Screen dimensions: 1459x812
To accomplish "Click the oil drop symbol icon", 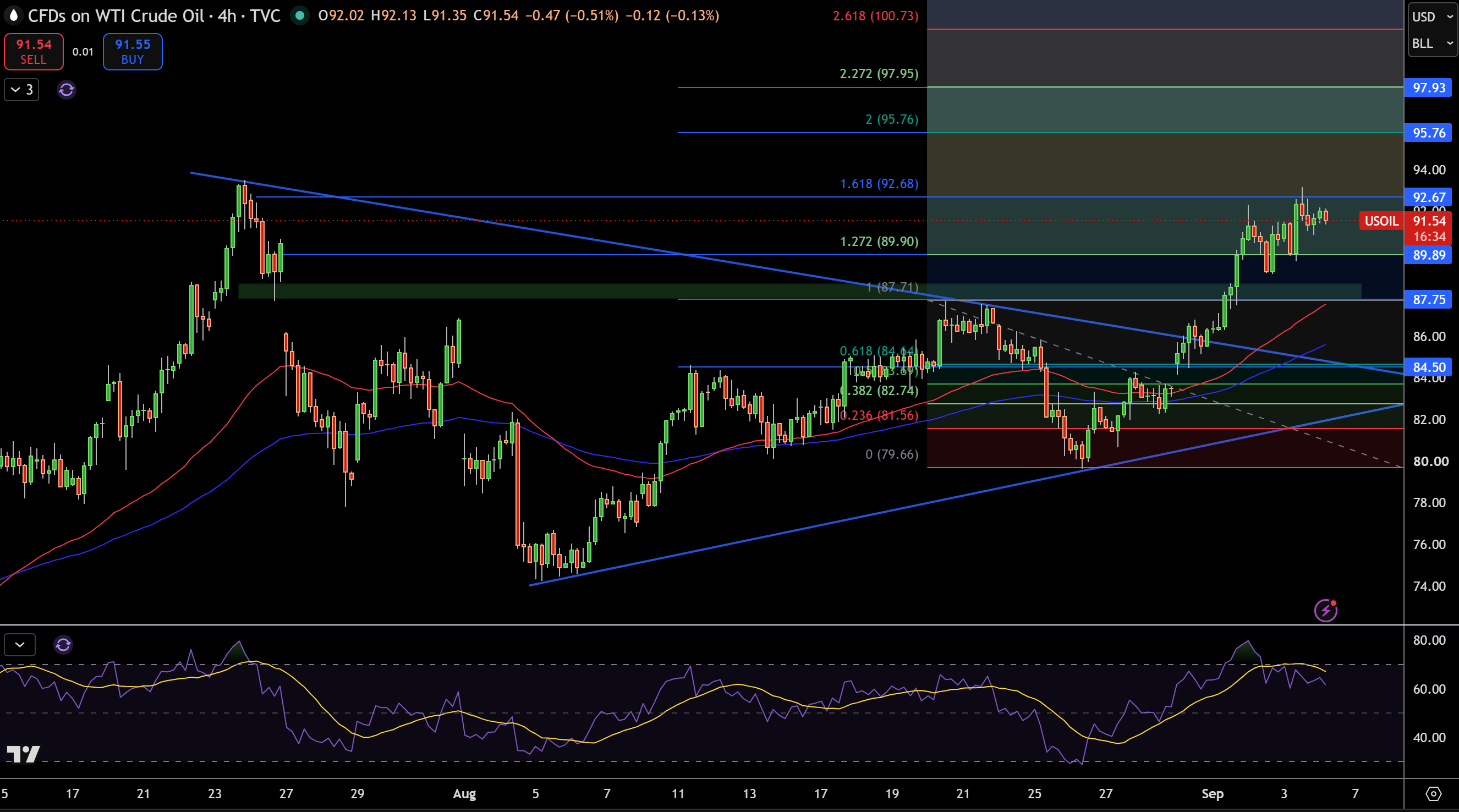I will [14, 15].
